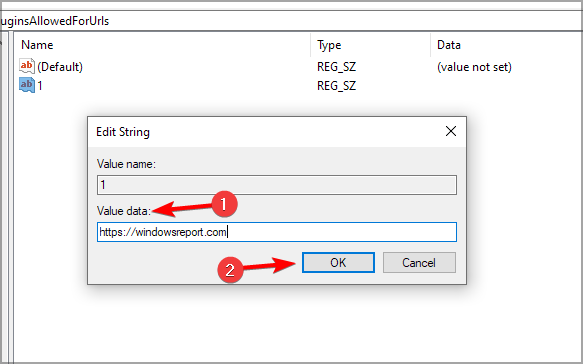
Task: Click inside the Value data field
Action: (x=277, y=232)
